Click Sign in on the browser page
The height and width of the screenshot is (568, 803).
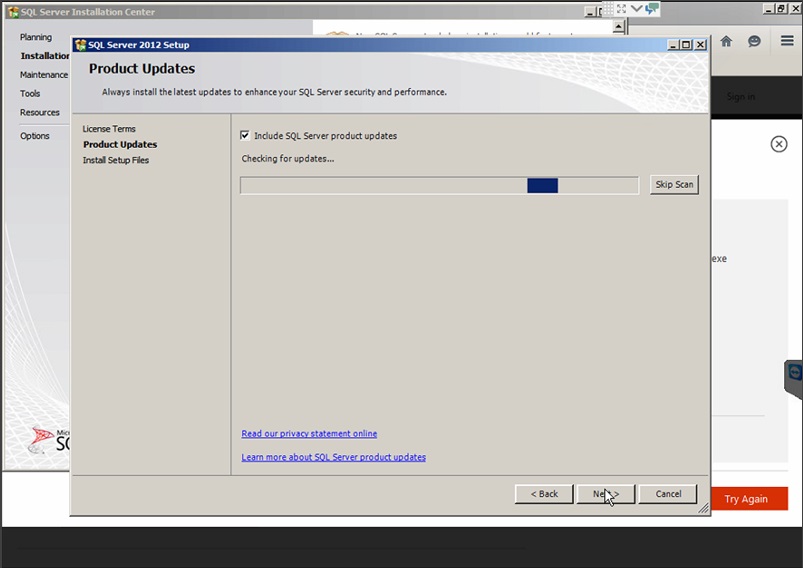[x=741, y=96]
